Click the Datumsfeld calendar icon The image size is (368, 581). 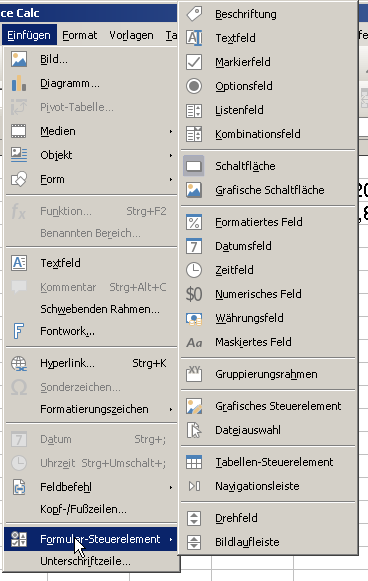click(194, 246)
